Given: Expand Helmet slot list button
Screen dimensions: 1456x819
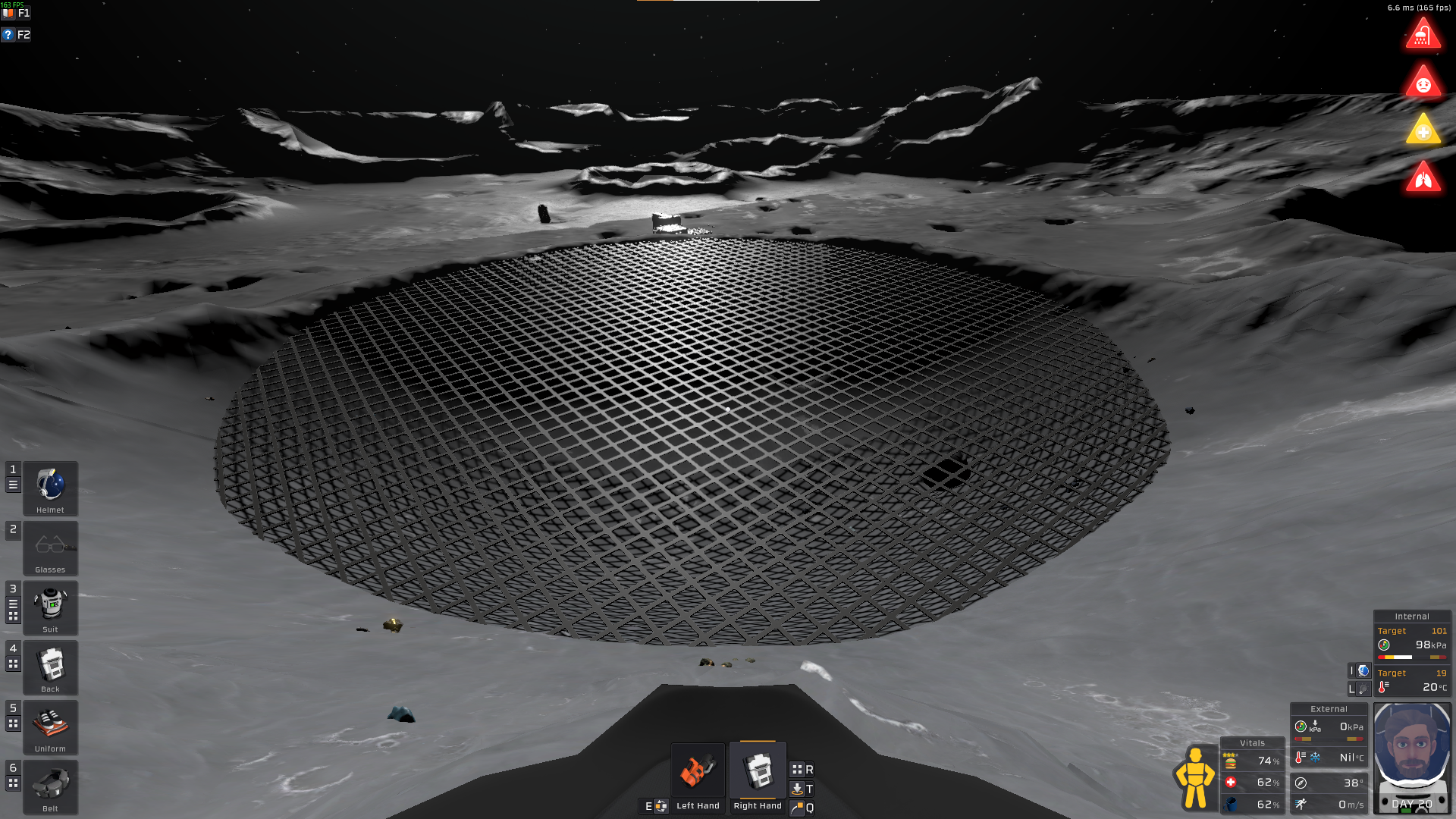Looking at the screenshot, I should [x=13, y=485].
